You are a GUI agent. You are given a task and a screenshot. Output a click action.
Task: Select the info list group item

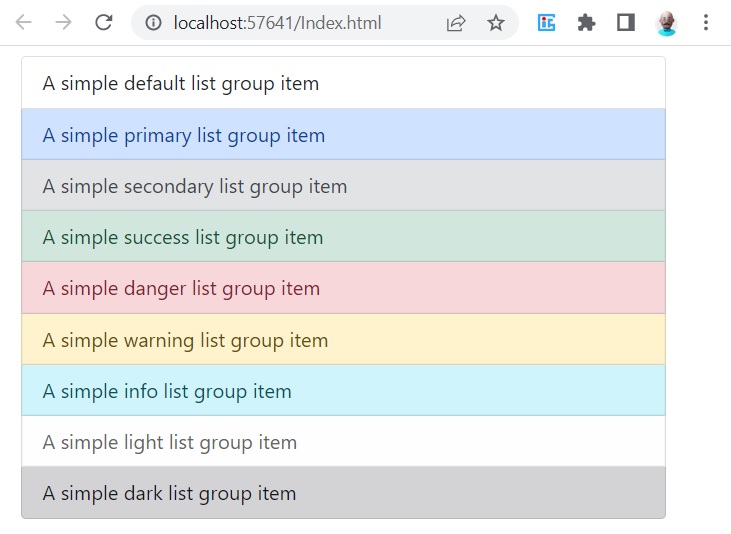[343, 390]
